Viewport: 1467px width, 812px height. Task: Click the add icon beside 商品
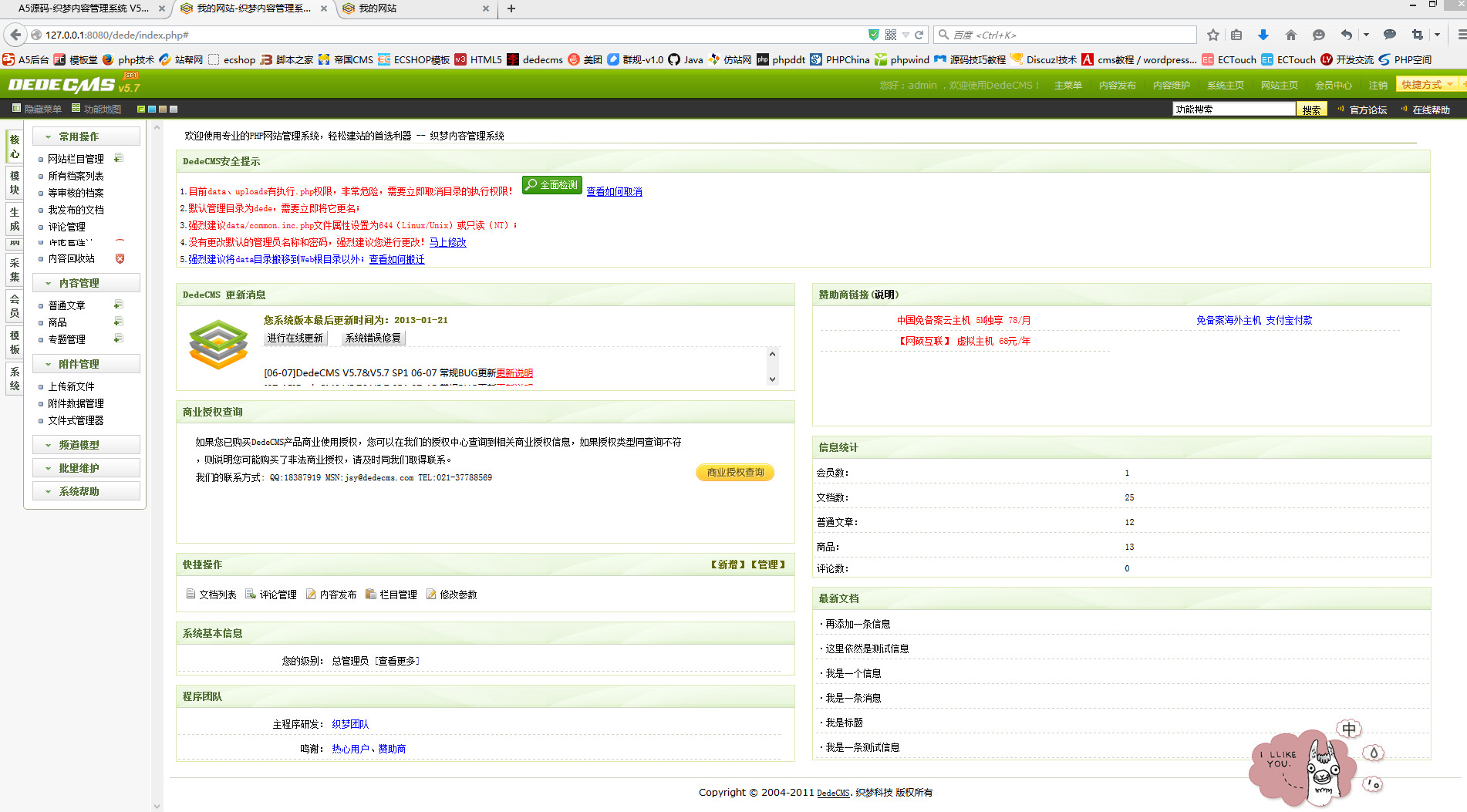tap(118, 322)
